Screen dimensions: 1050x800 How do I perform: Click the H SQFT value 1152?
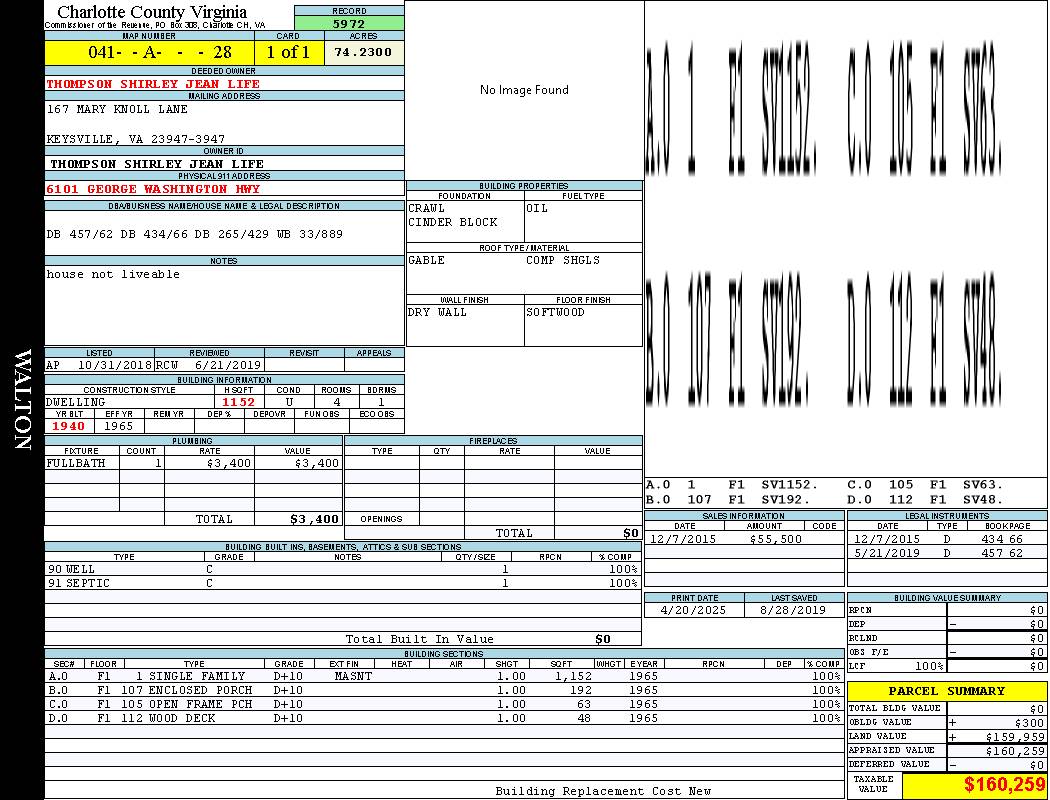238,402
